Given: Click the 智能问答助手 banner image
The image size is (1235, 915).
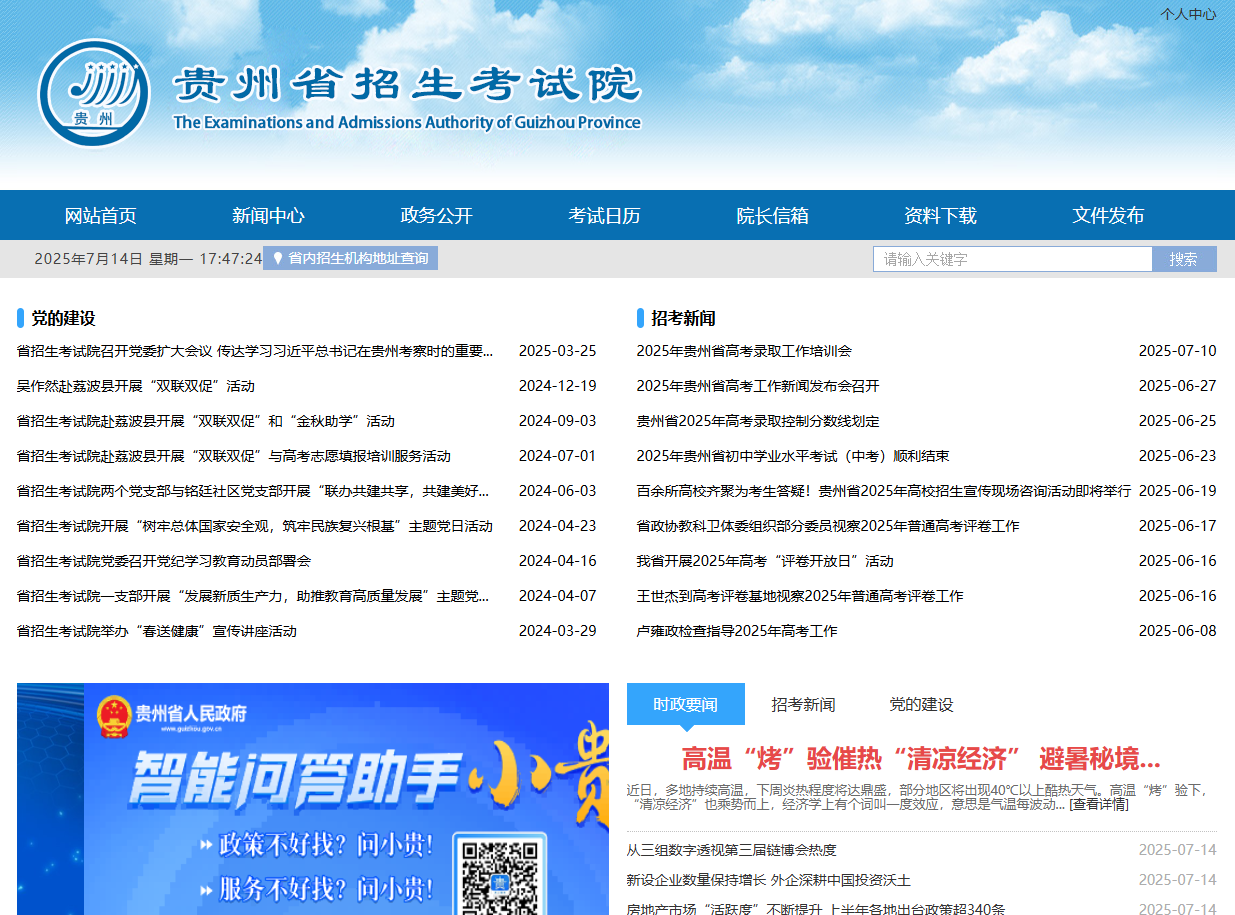Looking at the screenshot, I should click(312, 780).
